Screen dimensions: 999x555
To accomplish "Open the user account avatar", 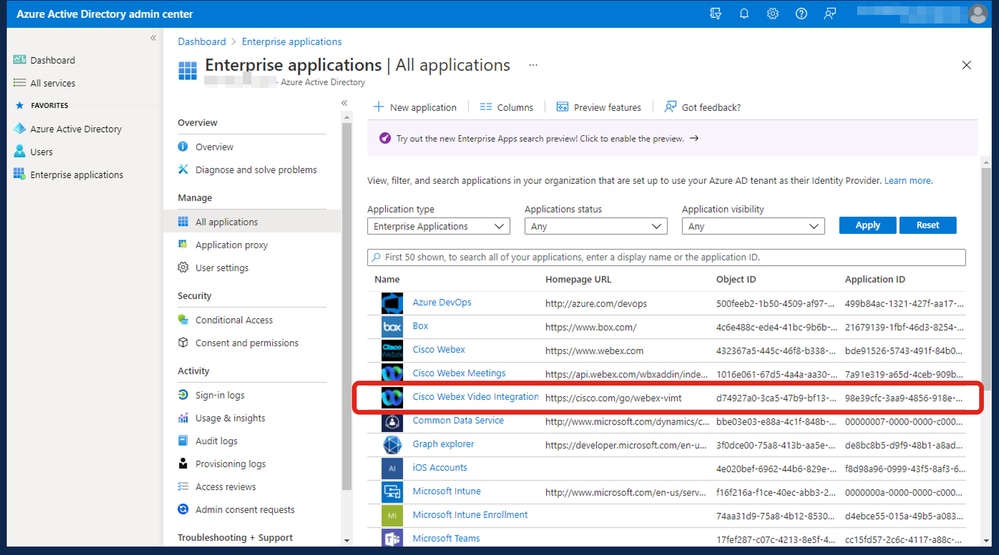I will (x=977, y=14).
